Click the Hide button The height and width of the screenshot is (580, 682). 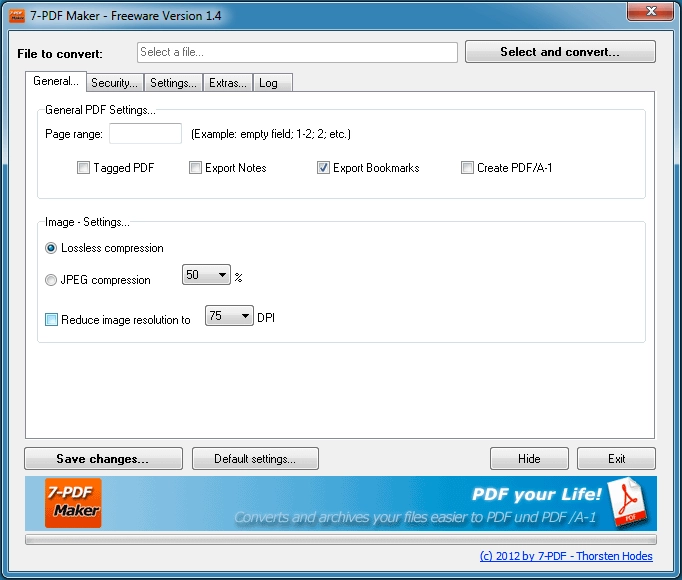529,459
